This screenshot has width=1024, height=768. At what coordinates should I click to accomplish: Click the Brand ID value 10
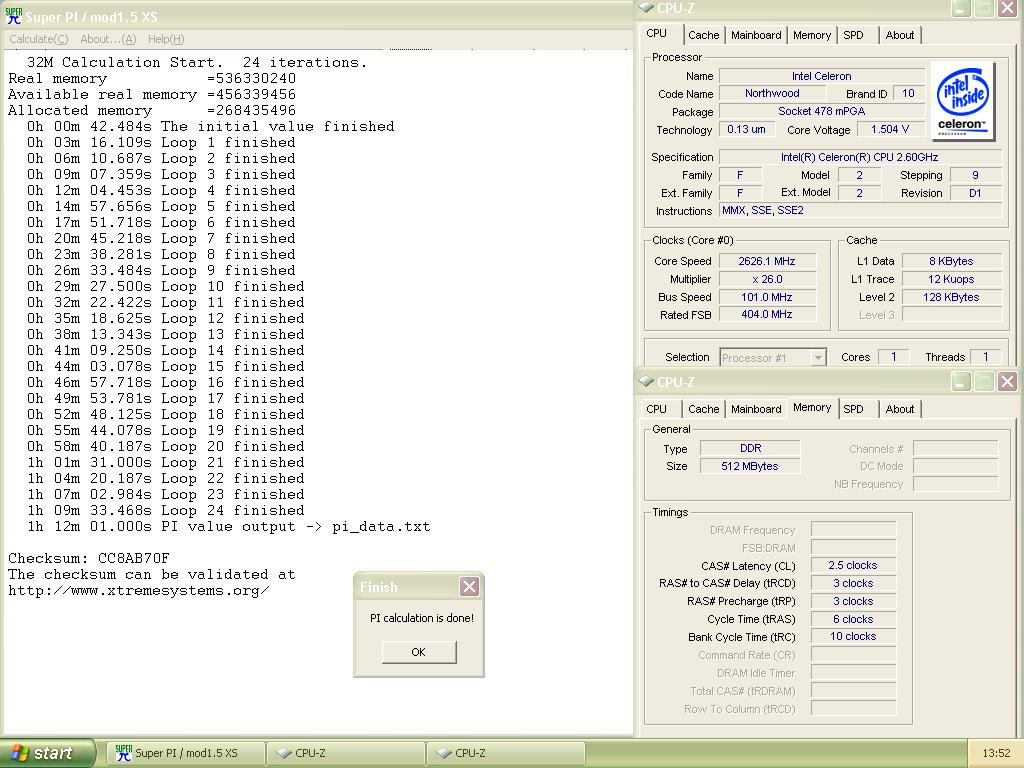908,93
